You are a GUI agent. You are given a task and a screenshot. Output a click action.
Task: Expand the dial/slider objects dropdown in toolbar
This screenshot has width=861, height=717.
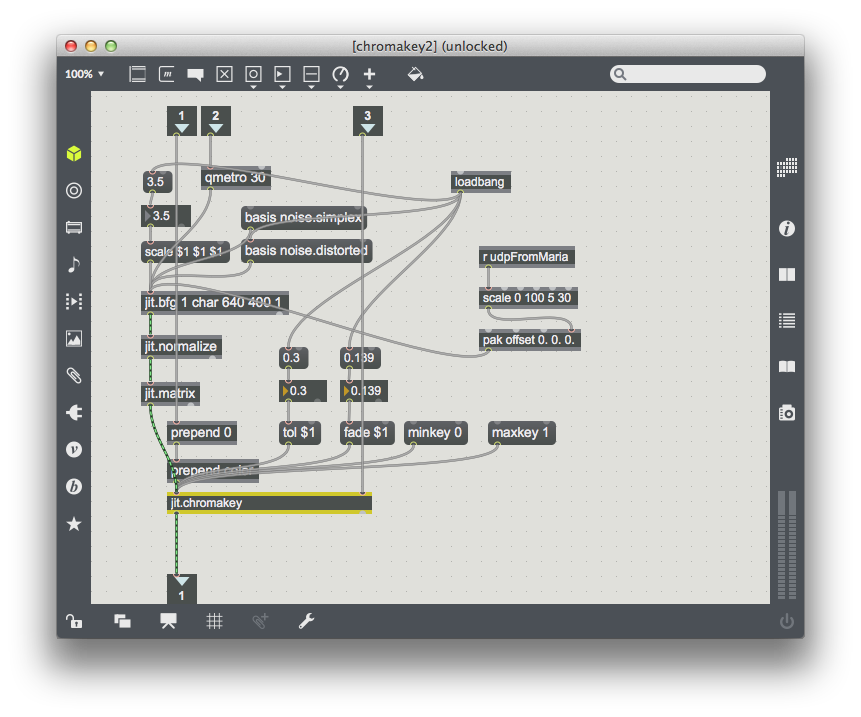pyautogui.click(x=340, y=75)
